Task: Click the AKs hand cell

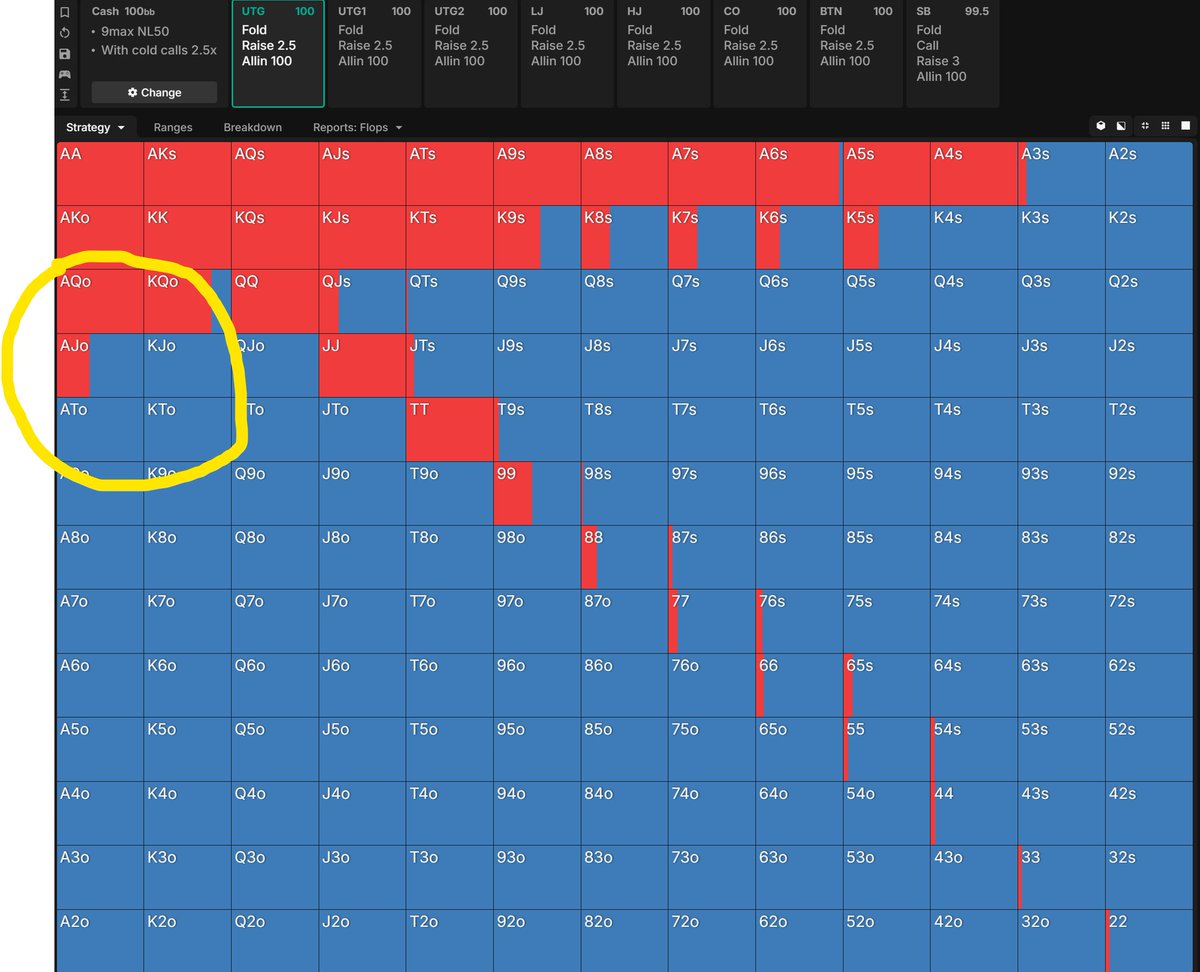Action: (x=188, y=174)
